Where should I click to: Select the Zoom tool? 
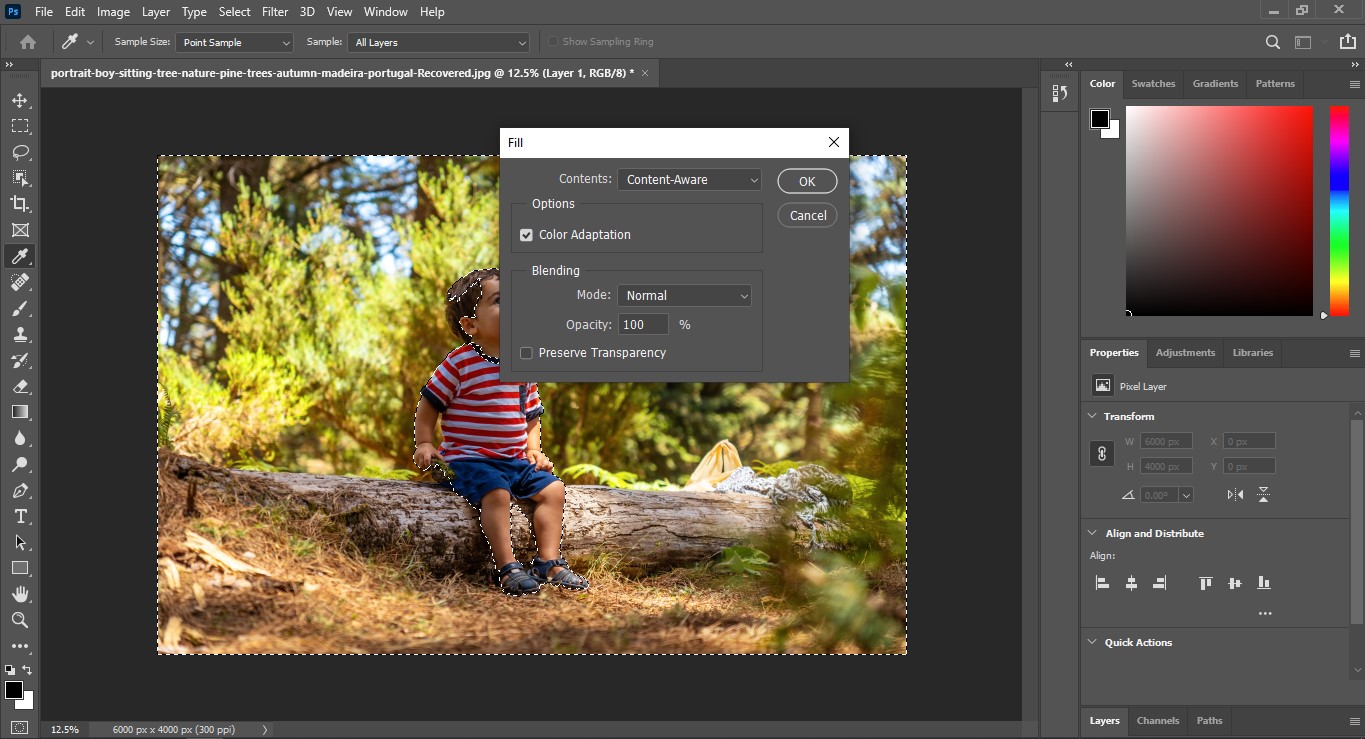19,620
